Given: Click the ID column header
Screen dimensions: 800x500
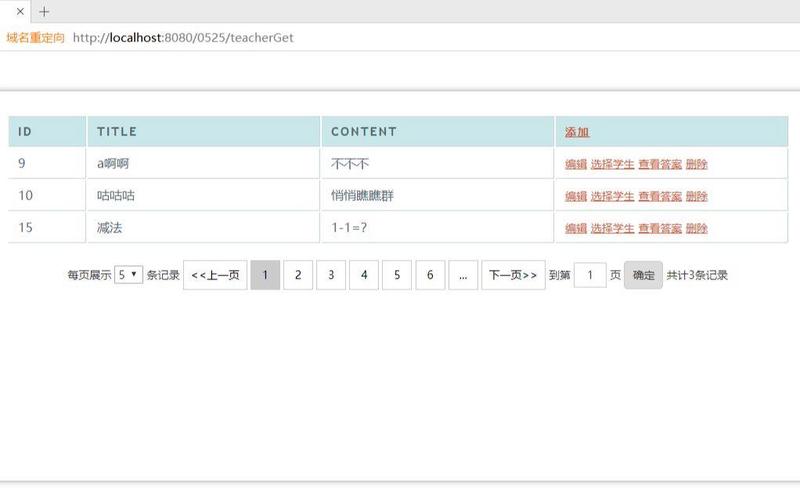Looking at the screenshot, I should [47, 132].
